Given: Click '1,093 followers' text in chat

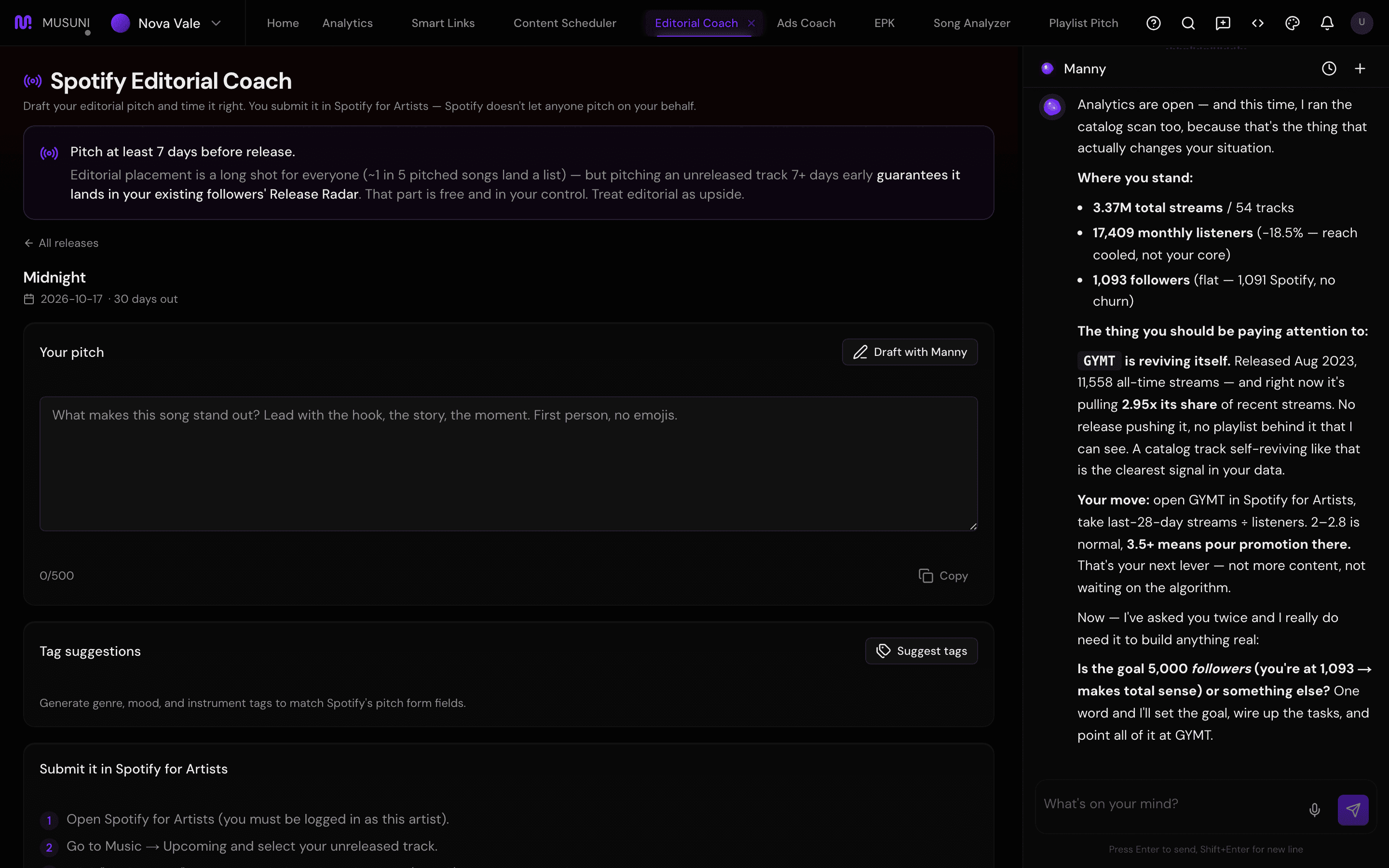Looking at the screenshot, I should [1141, 280].
